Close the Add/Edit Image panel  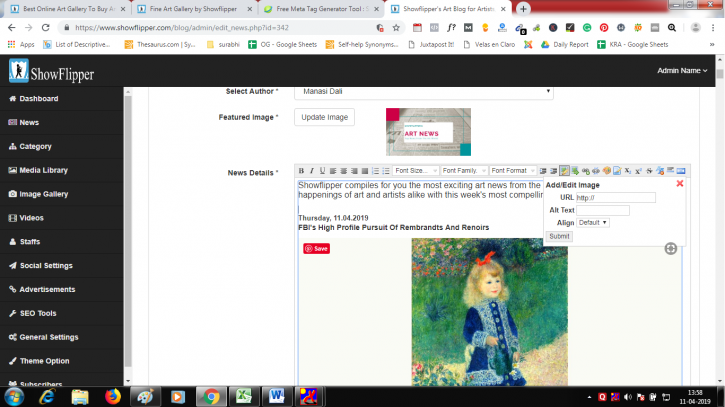point(680,184)
